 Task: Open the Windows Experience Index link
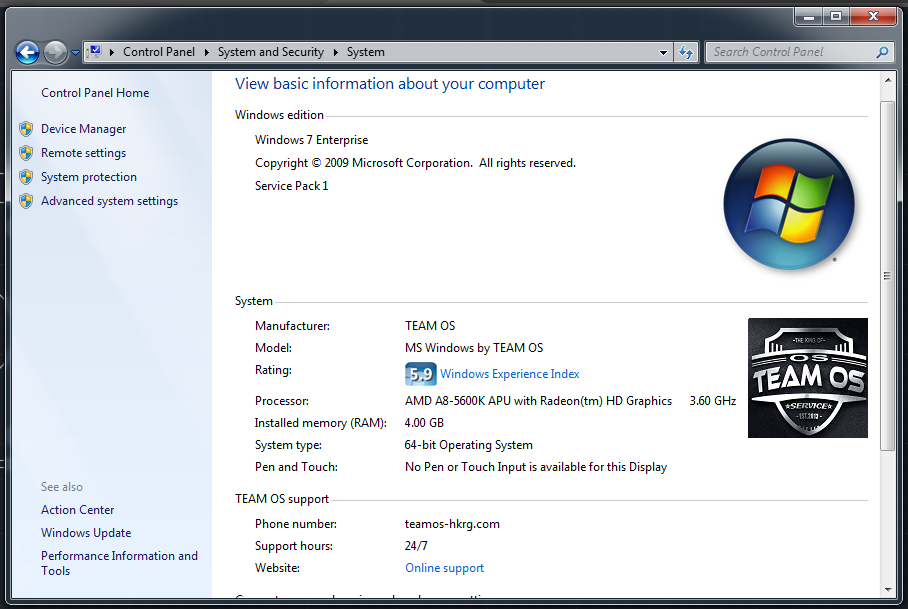point(510,374)
